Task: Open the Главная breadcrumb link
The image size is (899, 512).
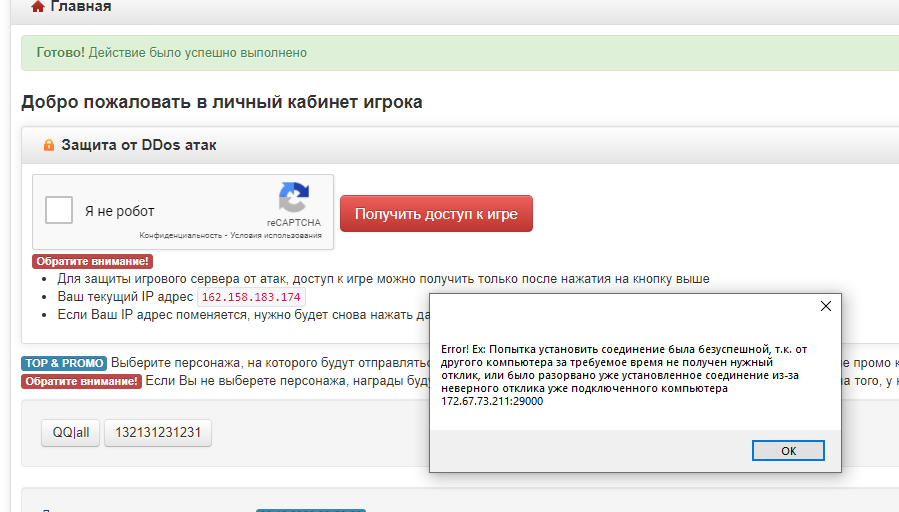Action: 80,7
